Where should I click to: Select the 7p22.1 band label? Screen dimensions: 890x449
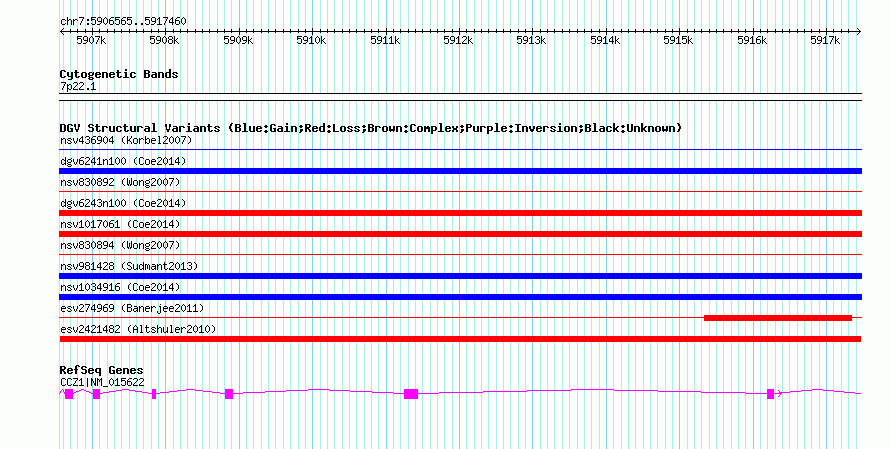point(78,86)
